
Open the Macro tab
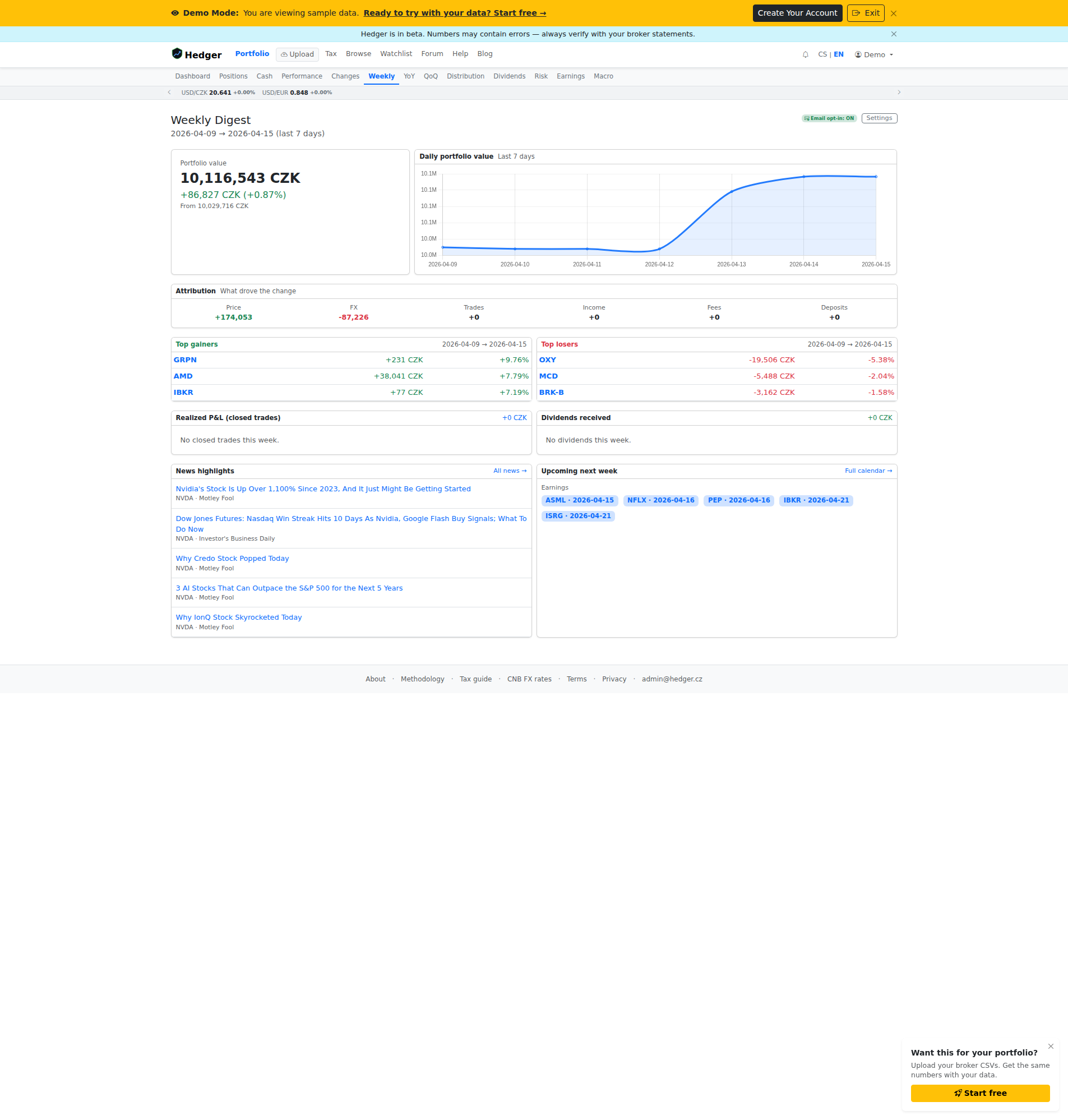(603, 76)
